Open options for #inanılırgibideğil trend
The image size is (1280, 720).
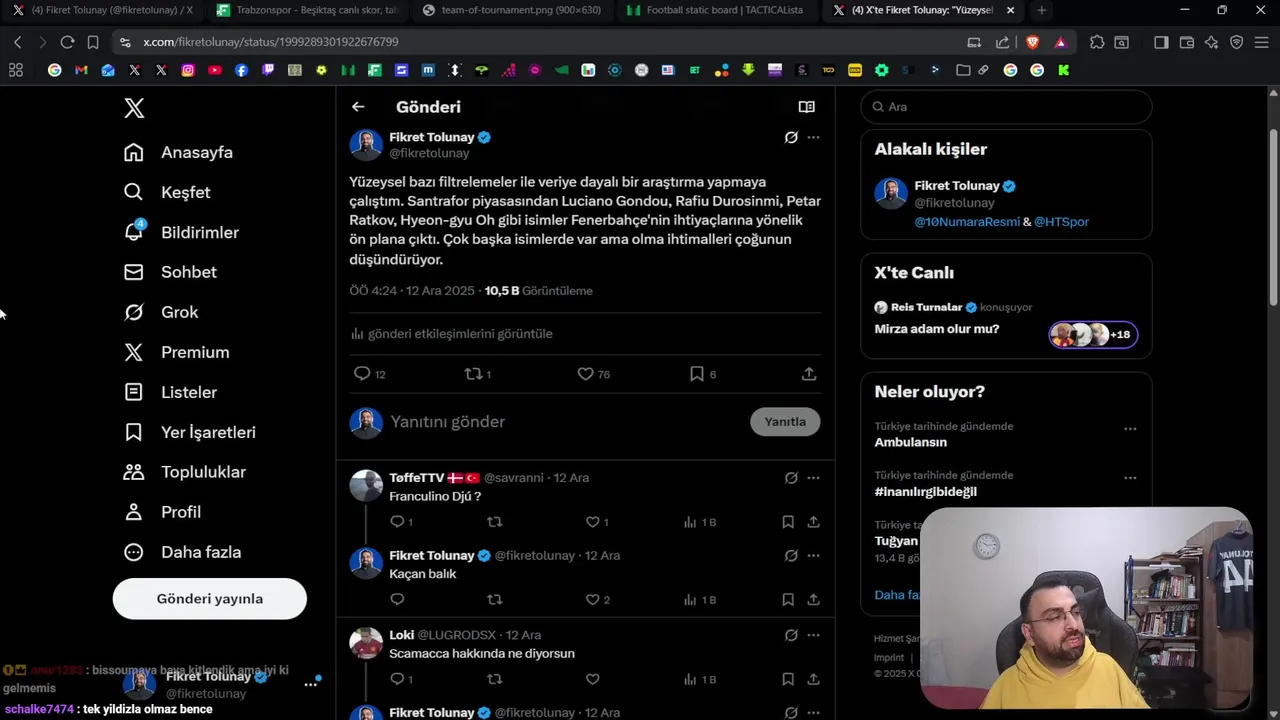1130,478
